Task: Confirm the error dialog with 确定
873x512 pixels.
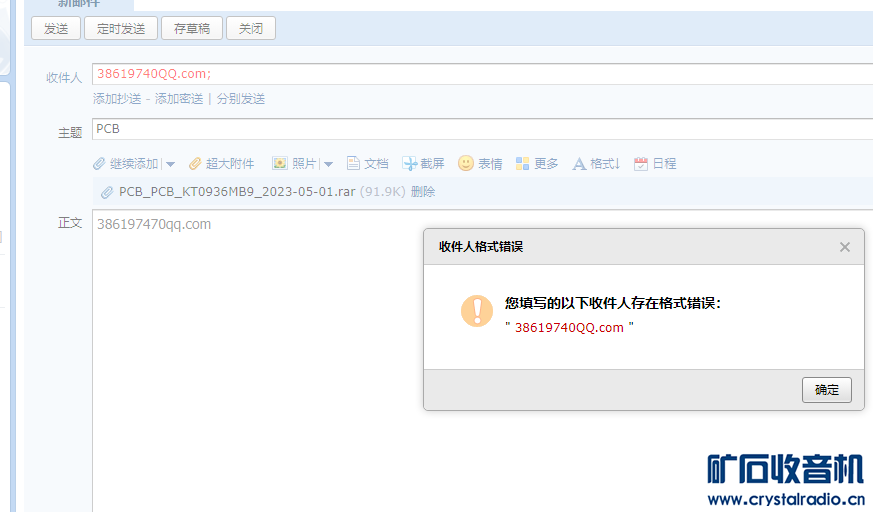Action: 827,390
